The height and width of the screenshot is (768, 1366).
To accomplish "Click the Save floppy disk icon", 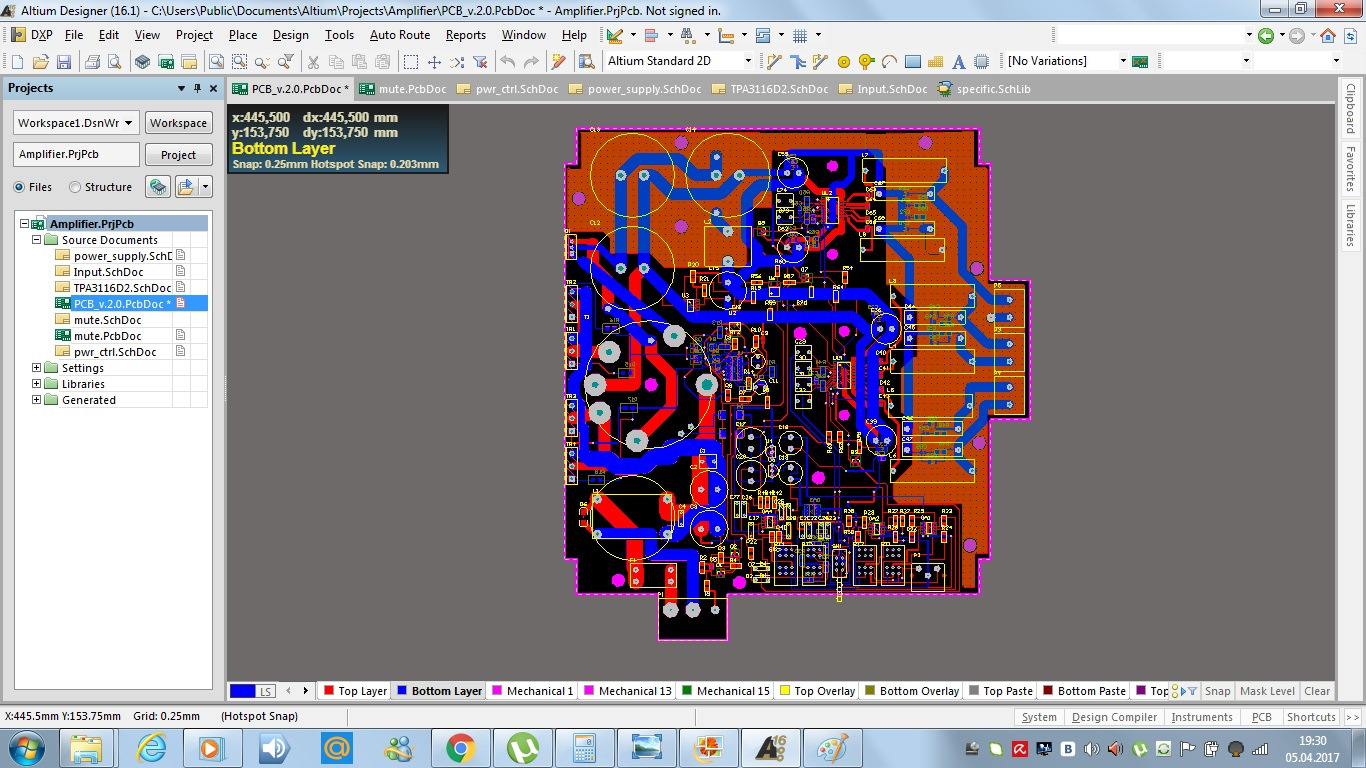I will tap(63, 62).
